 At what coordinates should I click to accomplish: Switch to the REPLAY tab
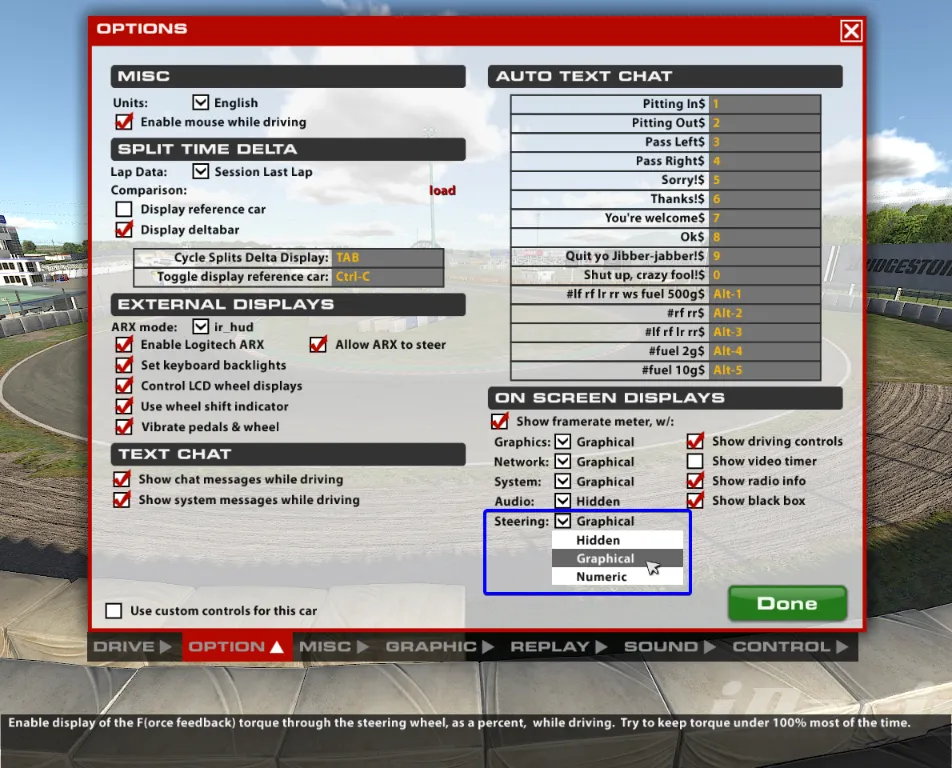click(559, 647)
